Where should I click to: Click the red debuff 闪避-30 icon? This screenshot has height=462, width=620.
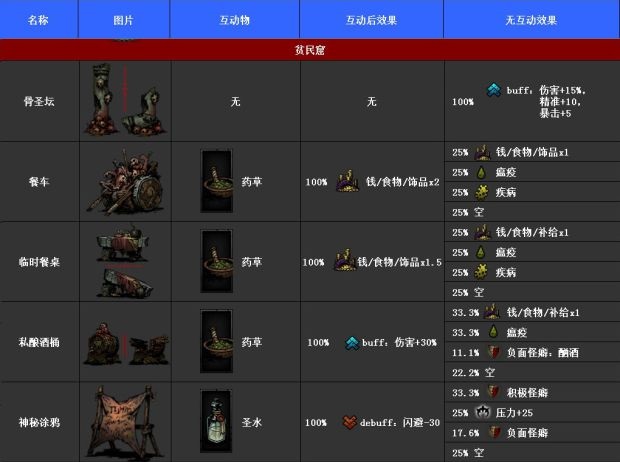coord(349,422)
